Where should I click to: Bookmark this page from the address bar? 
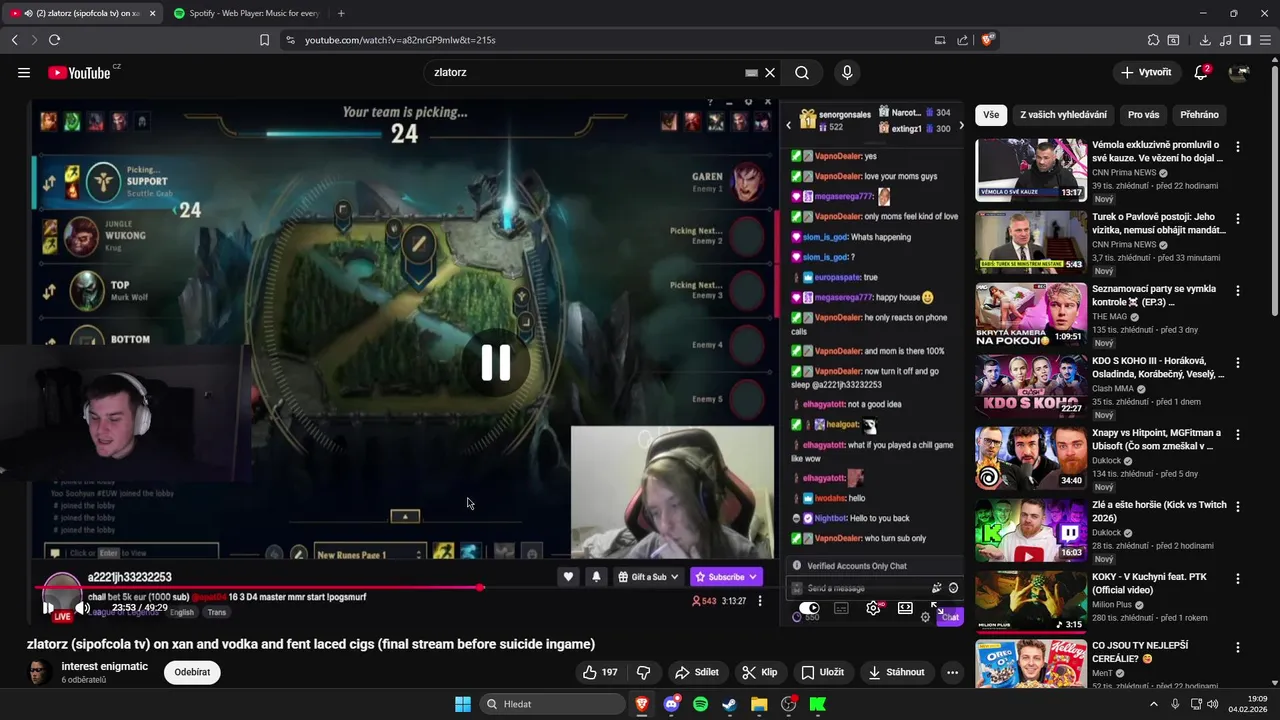(x=264, y=40)
